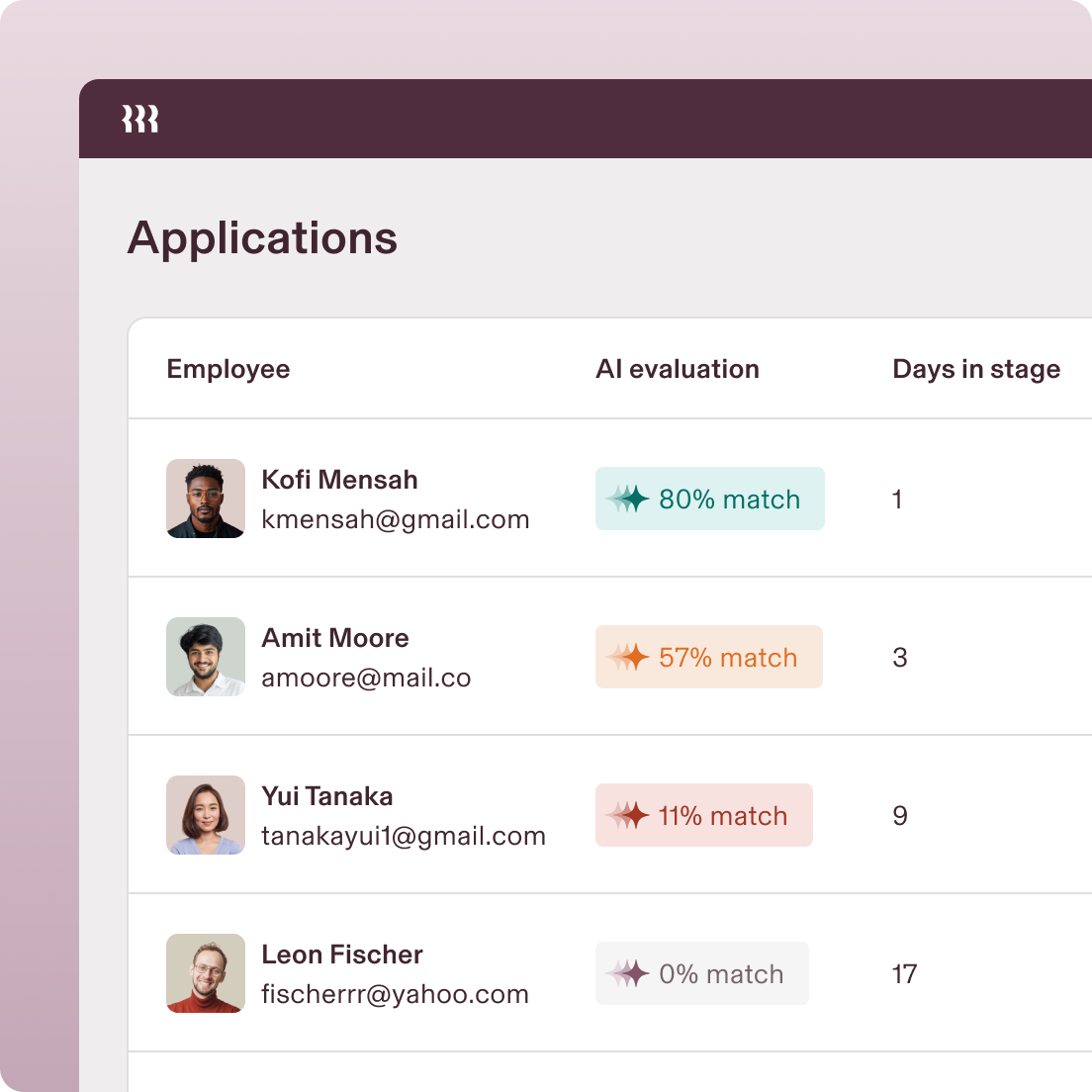1092x1092 pixels.
Task: Open the 80% match badge for Kofi
Action: point(709,499)
